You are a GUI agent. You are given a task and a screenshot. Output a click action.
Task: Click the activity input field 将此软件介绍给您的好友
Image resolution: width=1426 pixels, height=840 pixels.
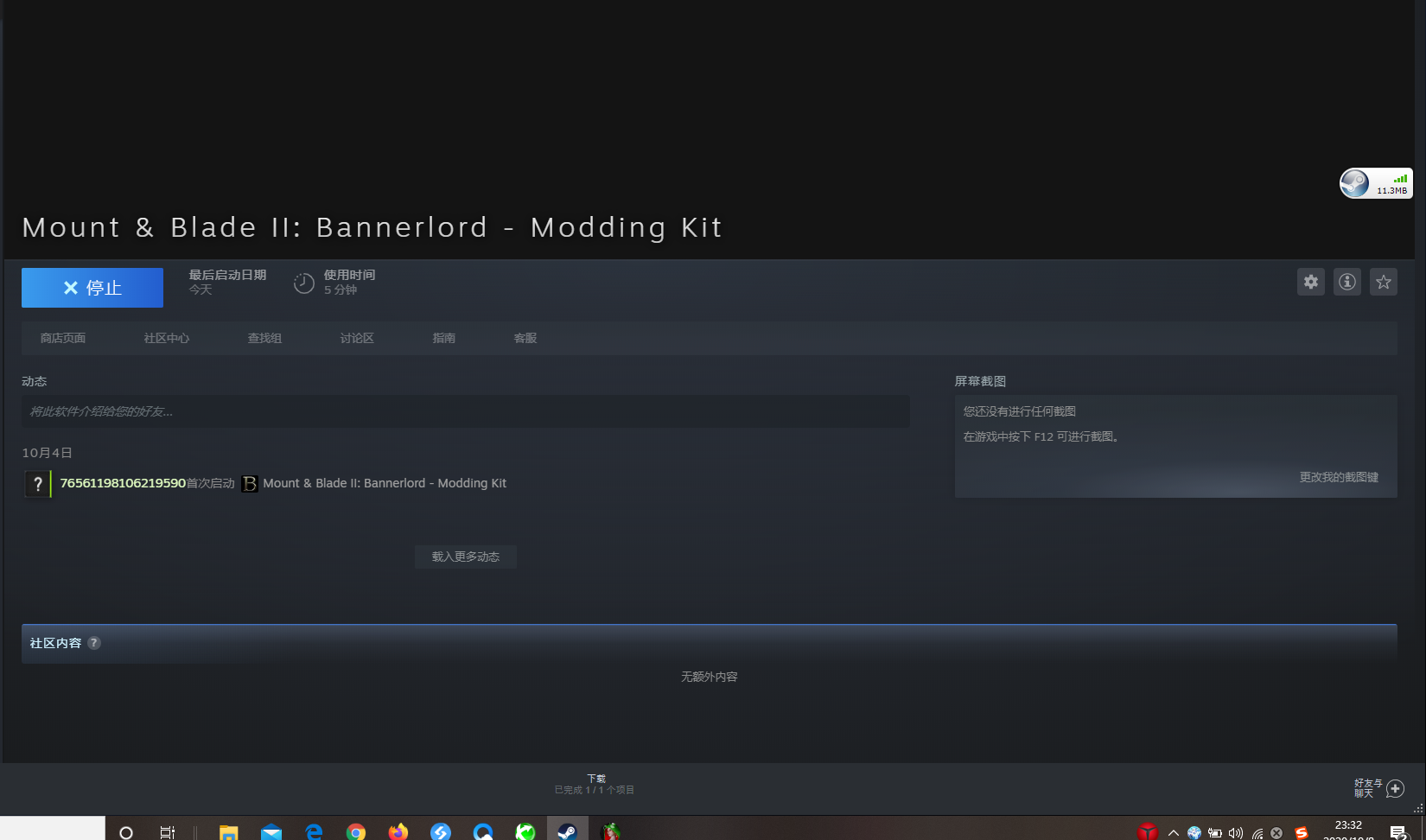point(466,411)
